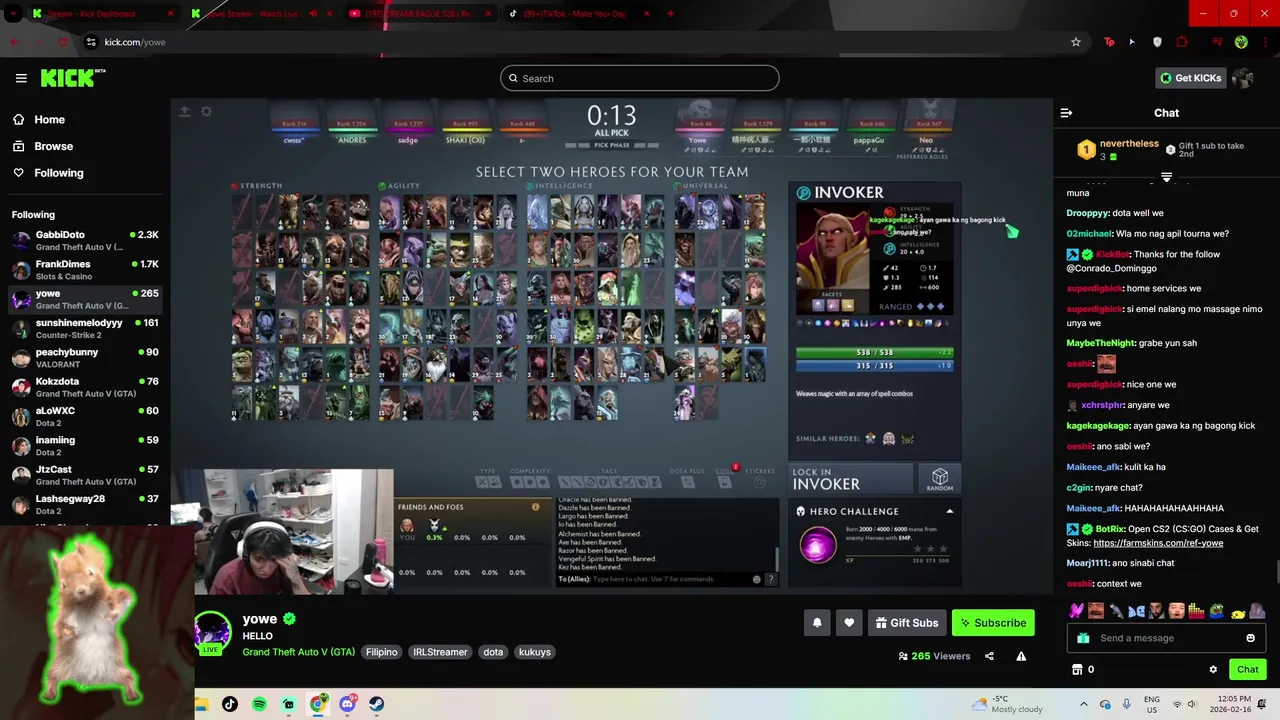This screenshot has width=1280, height=720.
Task: Click the Send a message chat field
Action: (1165, 638)
